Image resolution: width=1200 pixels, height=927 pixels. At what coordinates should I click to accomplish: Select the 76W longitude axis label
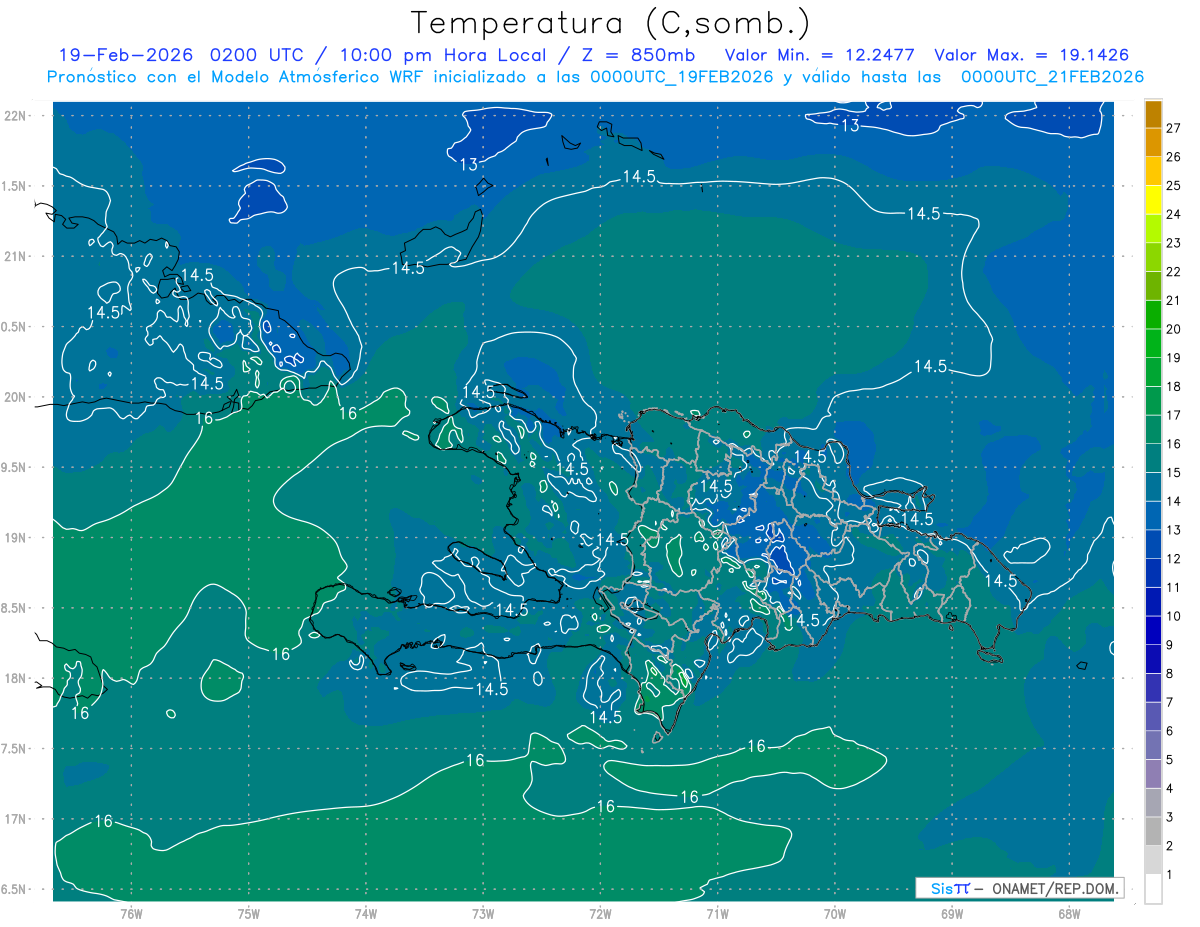[x=131, y=913]
